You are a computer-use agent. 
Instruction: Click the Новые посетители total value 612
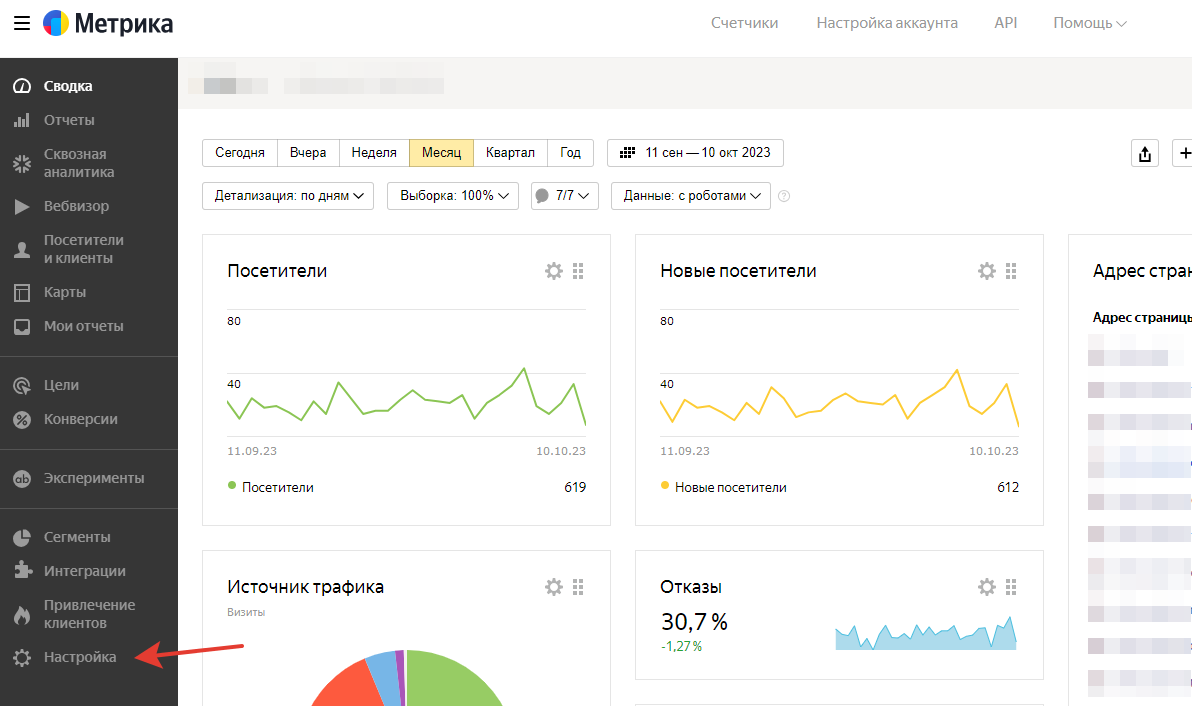point(1008,487)
